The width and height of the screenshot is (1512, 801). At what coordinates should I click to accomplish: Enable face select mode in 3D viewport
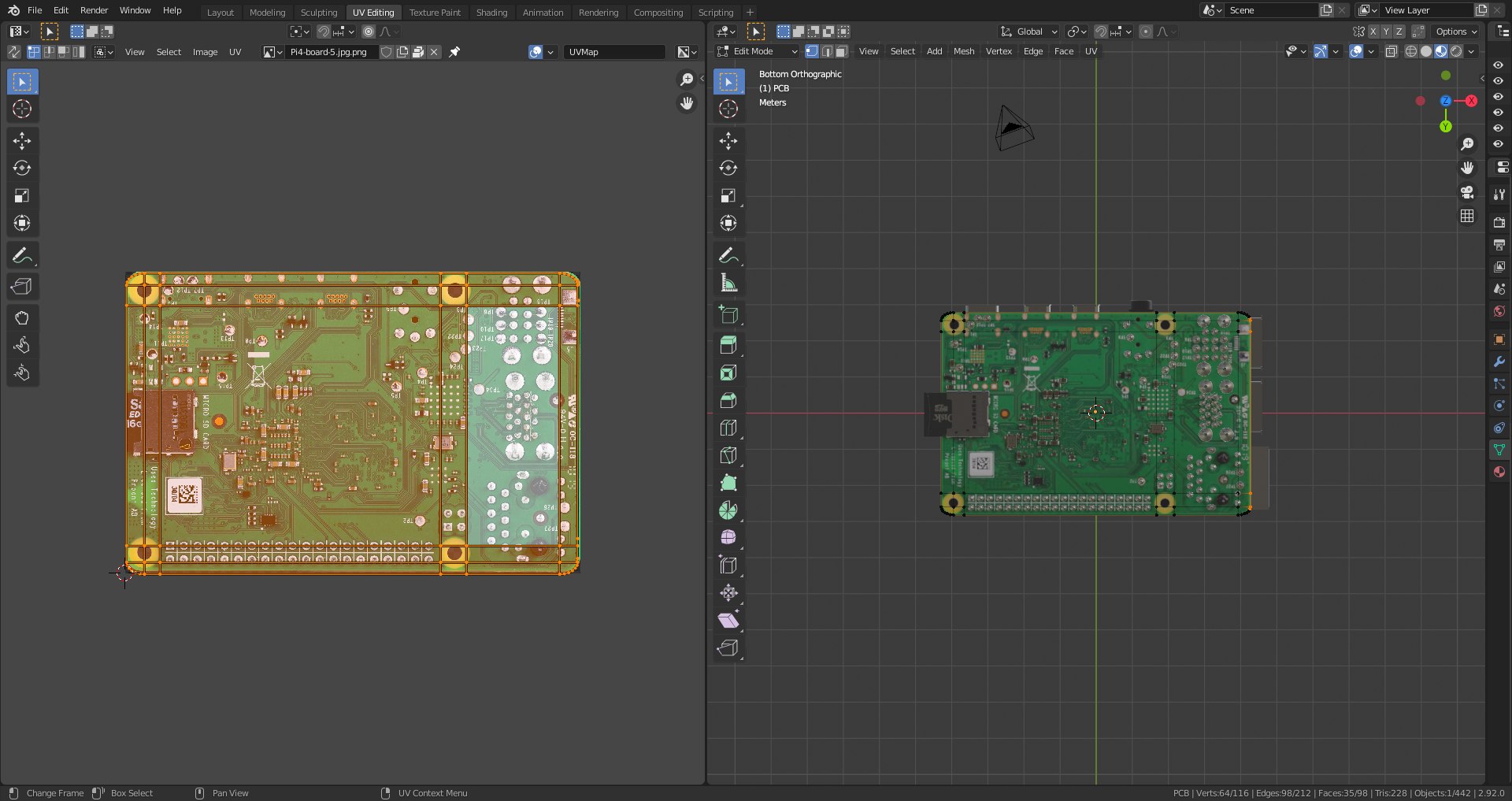coord(842,51)
